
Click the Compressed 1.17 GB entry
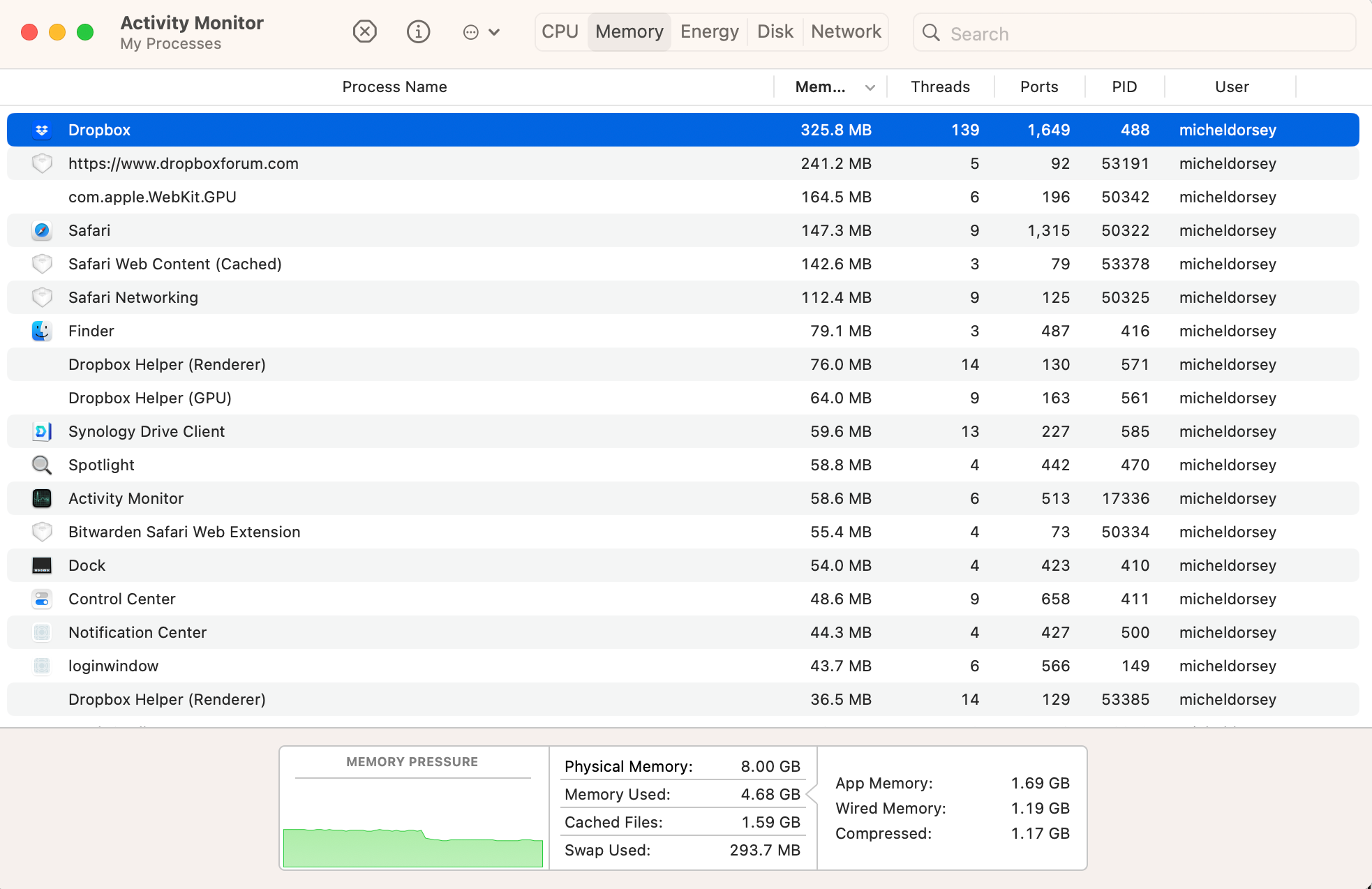pyautogui.click(x=953, y=833)
